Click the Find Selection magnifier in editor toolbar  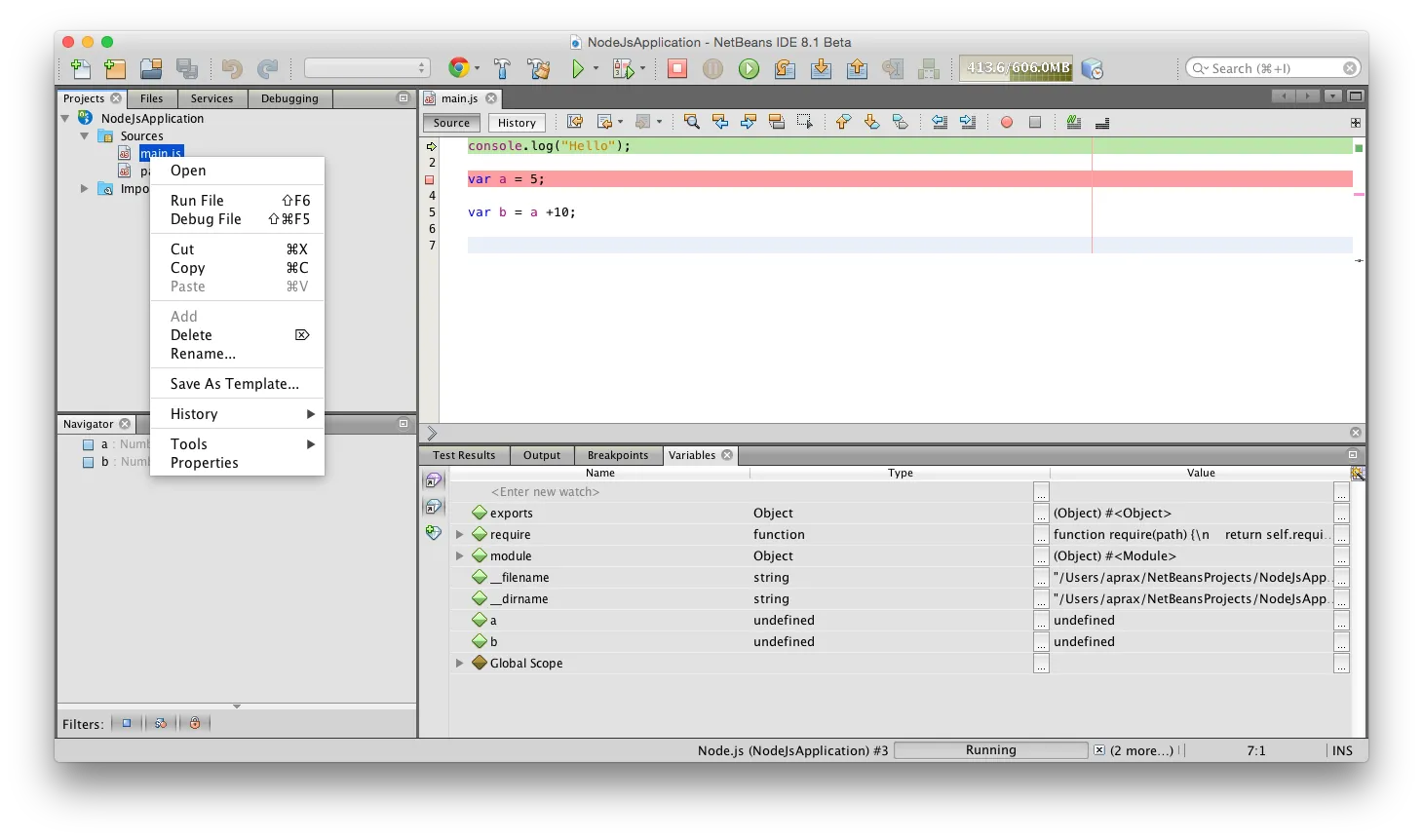click(x=692, y=122)
